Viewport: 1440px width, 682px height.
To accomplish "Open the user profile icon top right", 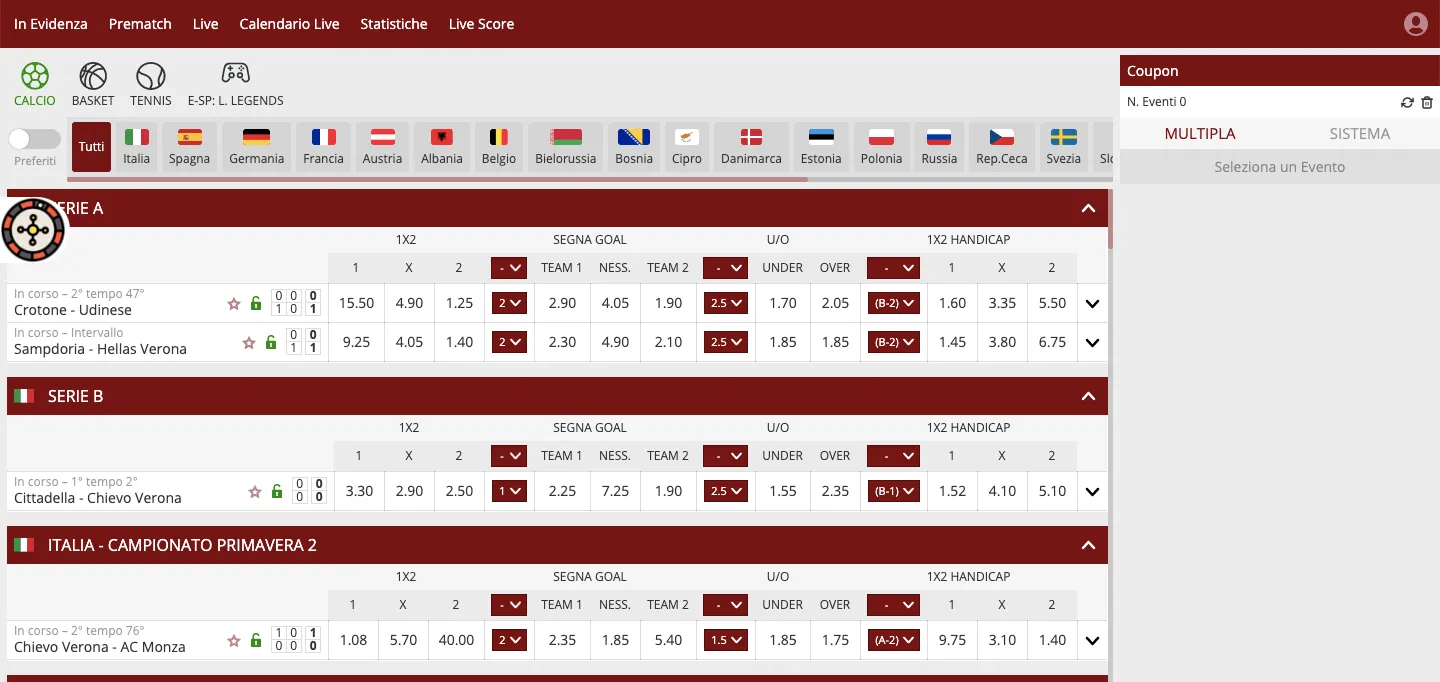I will 1415,23.
